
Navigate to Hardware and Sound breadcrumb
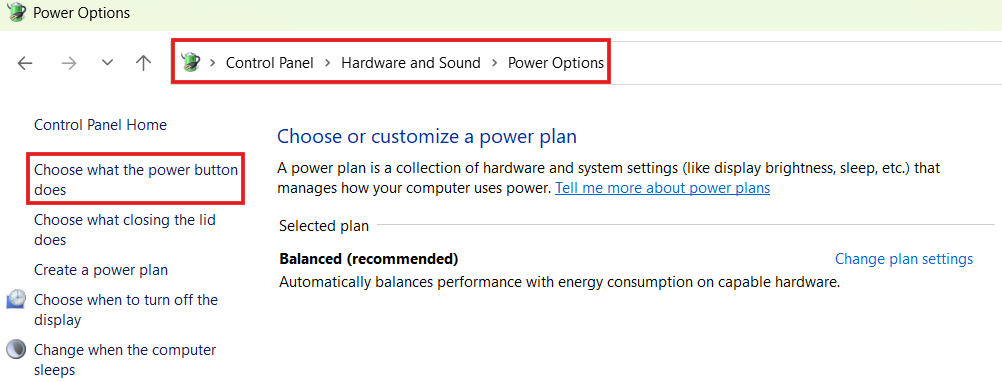411,63
